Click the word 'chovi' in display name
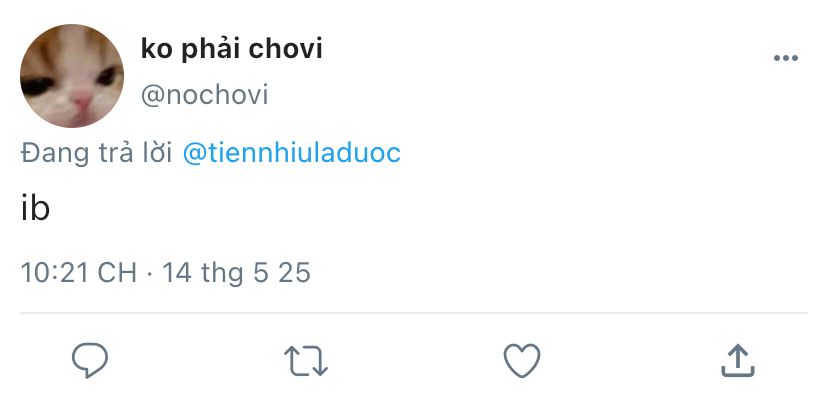Screen dimensions: 828x397 [285, 50]
